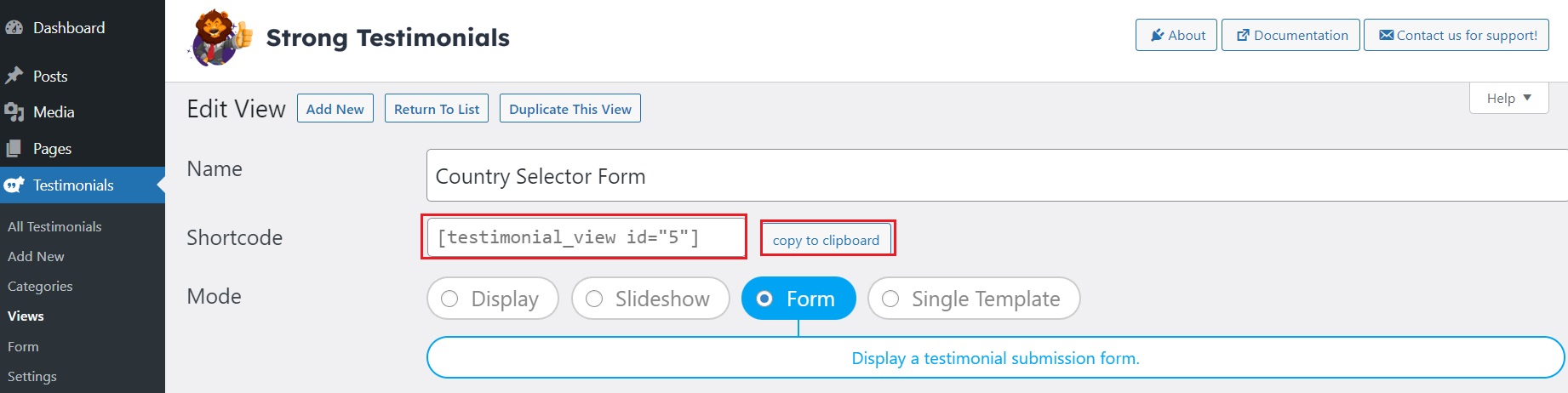Click the Strong Testimonials lion logo

pyautogui.click(x=221, y=38)
